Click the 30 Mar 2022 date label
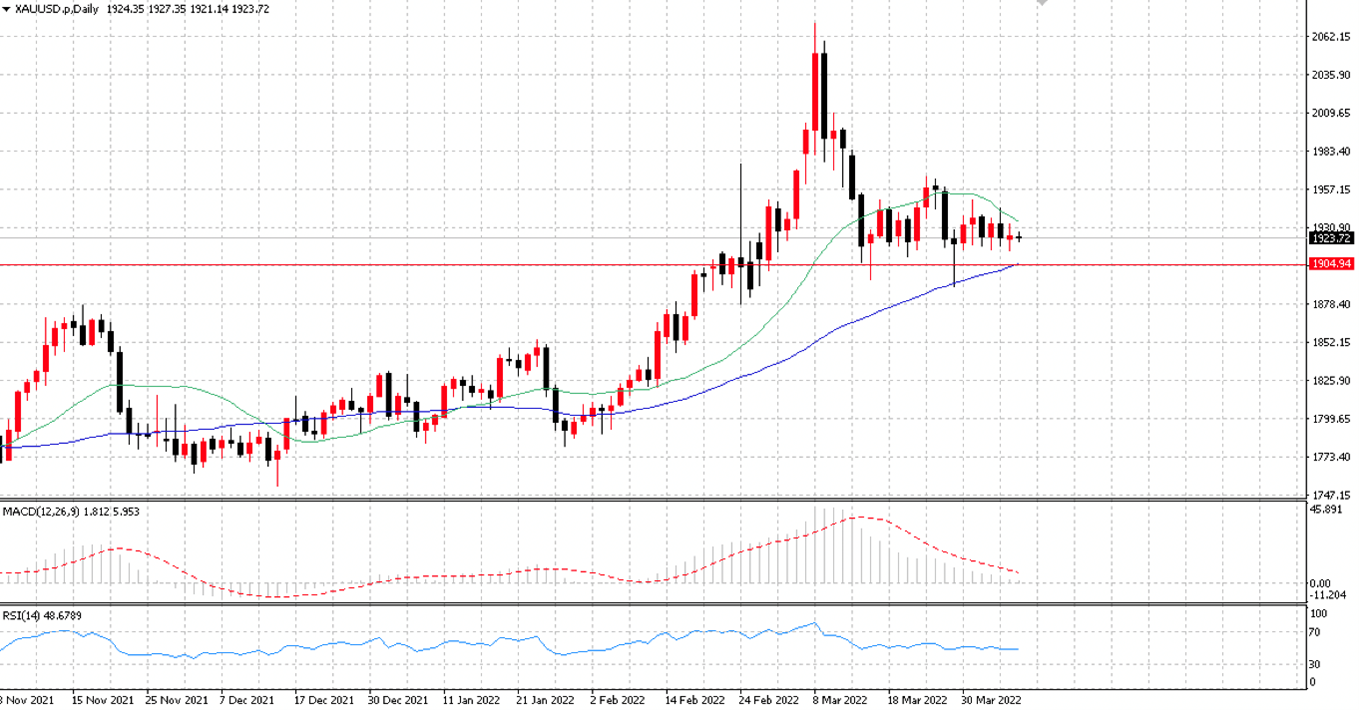Image resolution: width=1359 pixels, height=710 pixels. click(x=991, y=700)
